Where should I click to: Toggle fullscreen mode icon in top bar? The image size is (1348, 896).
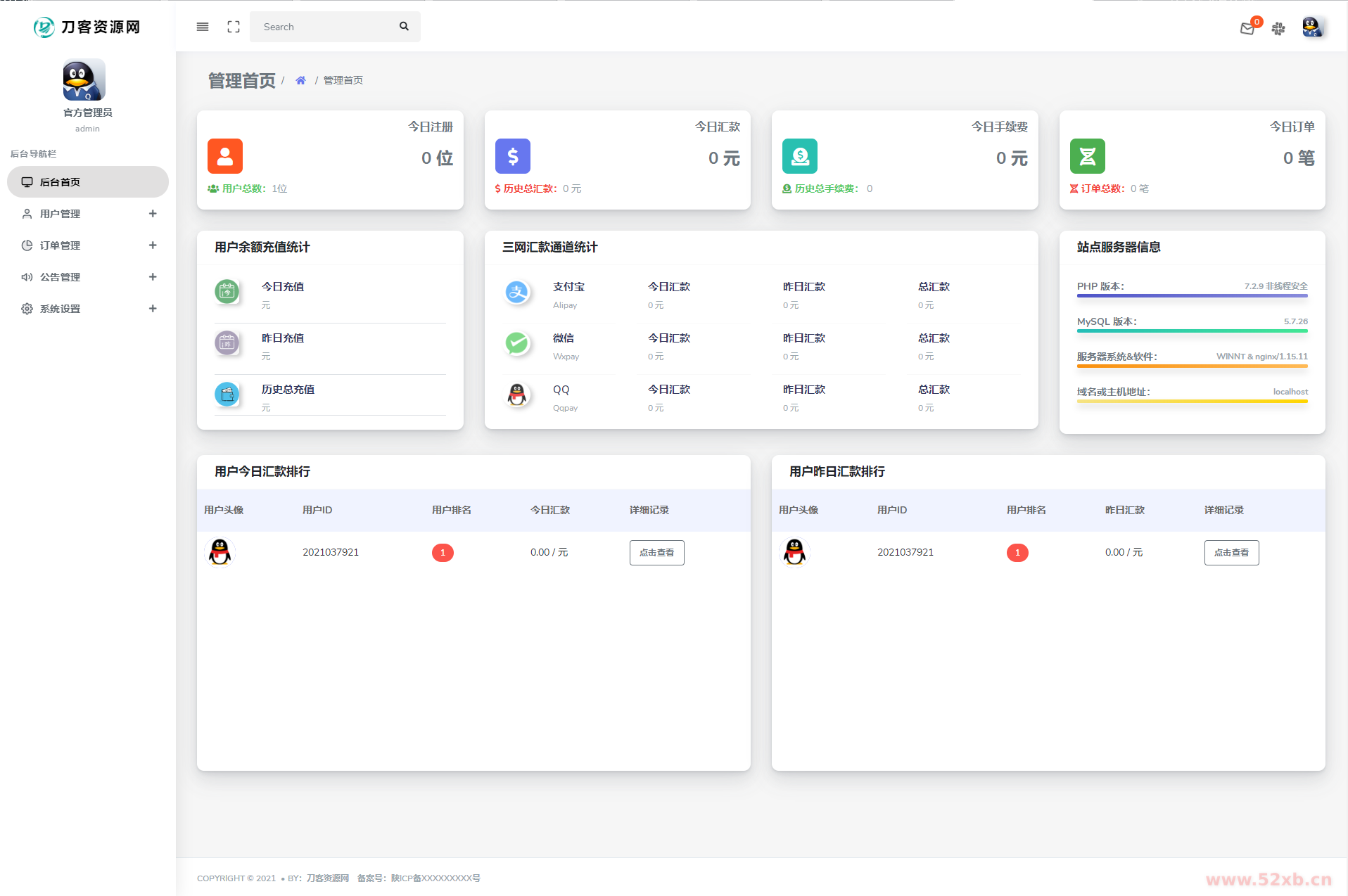pos(234,27)
